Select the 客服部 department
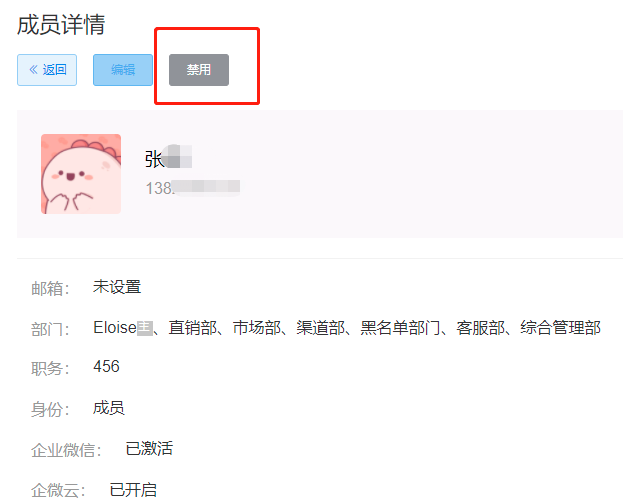This screenshot has width=623, height=504. tap(480, 328)
